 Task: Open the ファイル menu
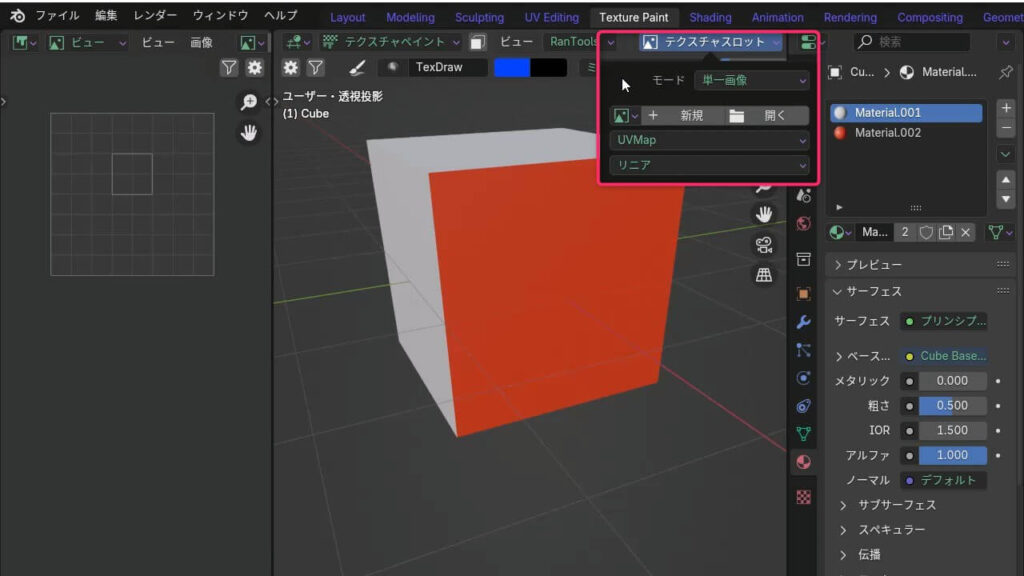coord(57,16)
